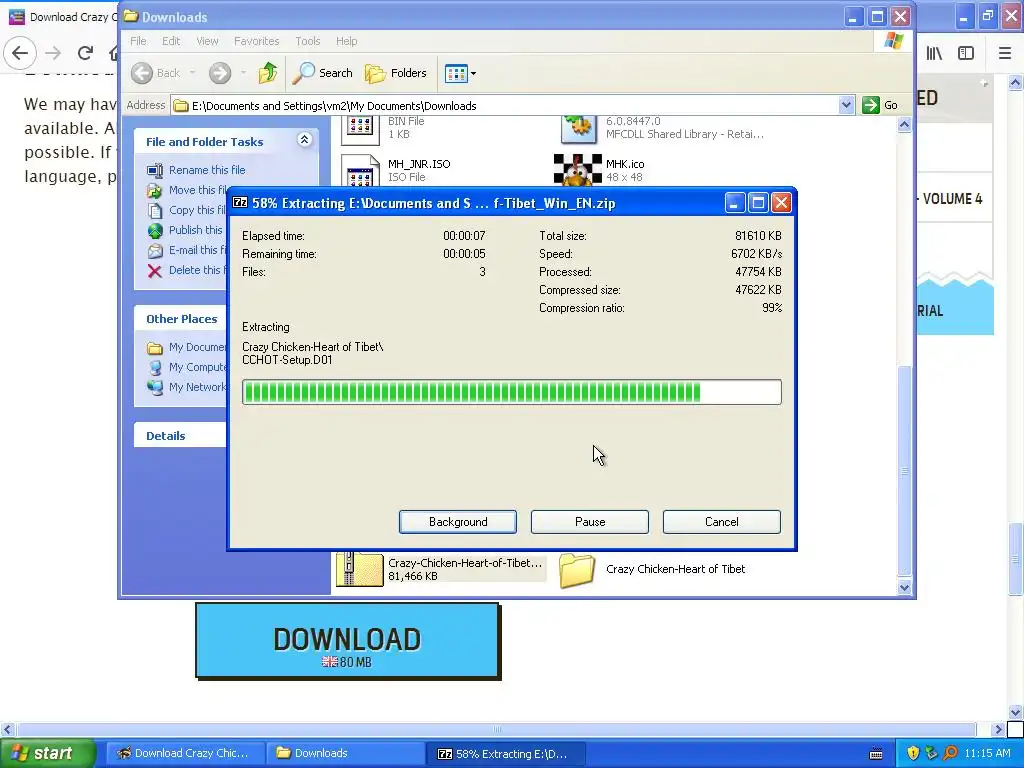This screenshot has width=1024, height=768.
Task: Click the Copy this file icon
Action: pyautogui.click(x=155, y=210)
